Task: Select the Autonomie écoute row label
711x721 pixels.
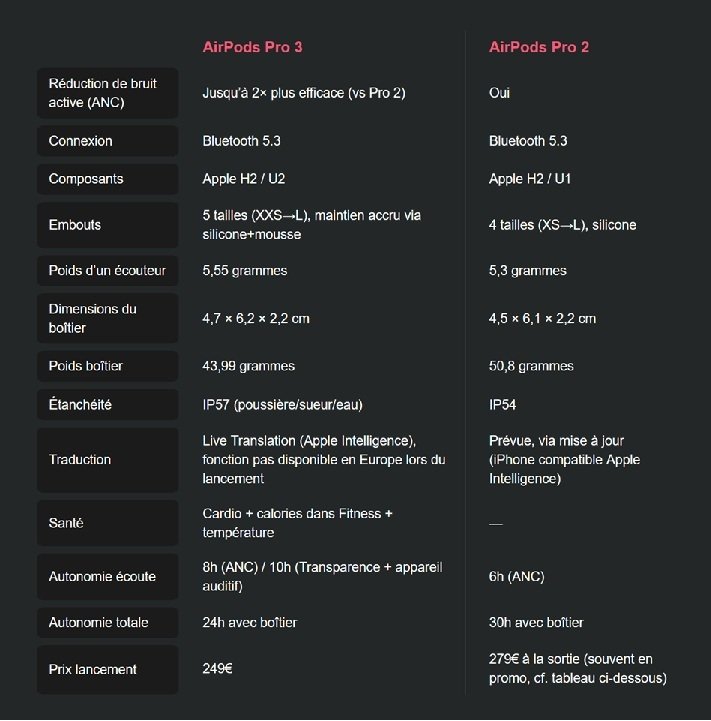Action: (x=102, y=577)
